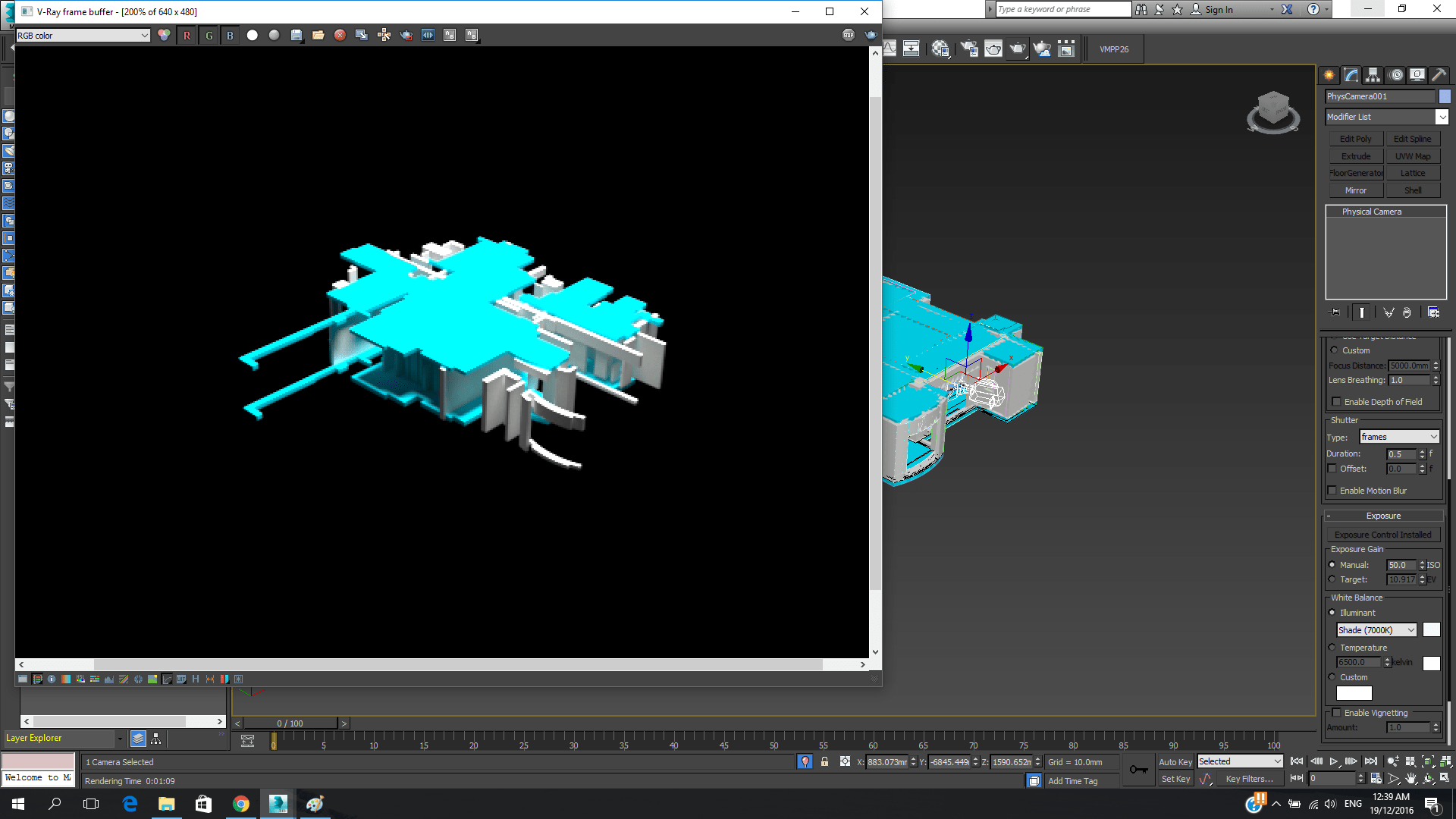Click the Focus Distance input field
The height and width of the screenshot is (819, 1456).
[x=1409, y=366]
